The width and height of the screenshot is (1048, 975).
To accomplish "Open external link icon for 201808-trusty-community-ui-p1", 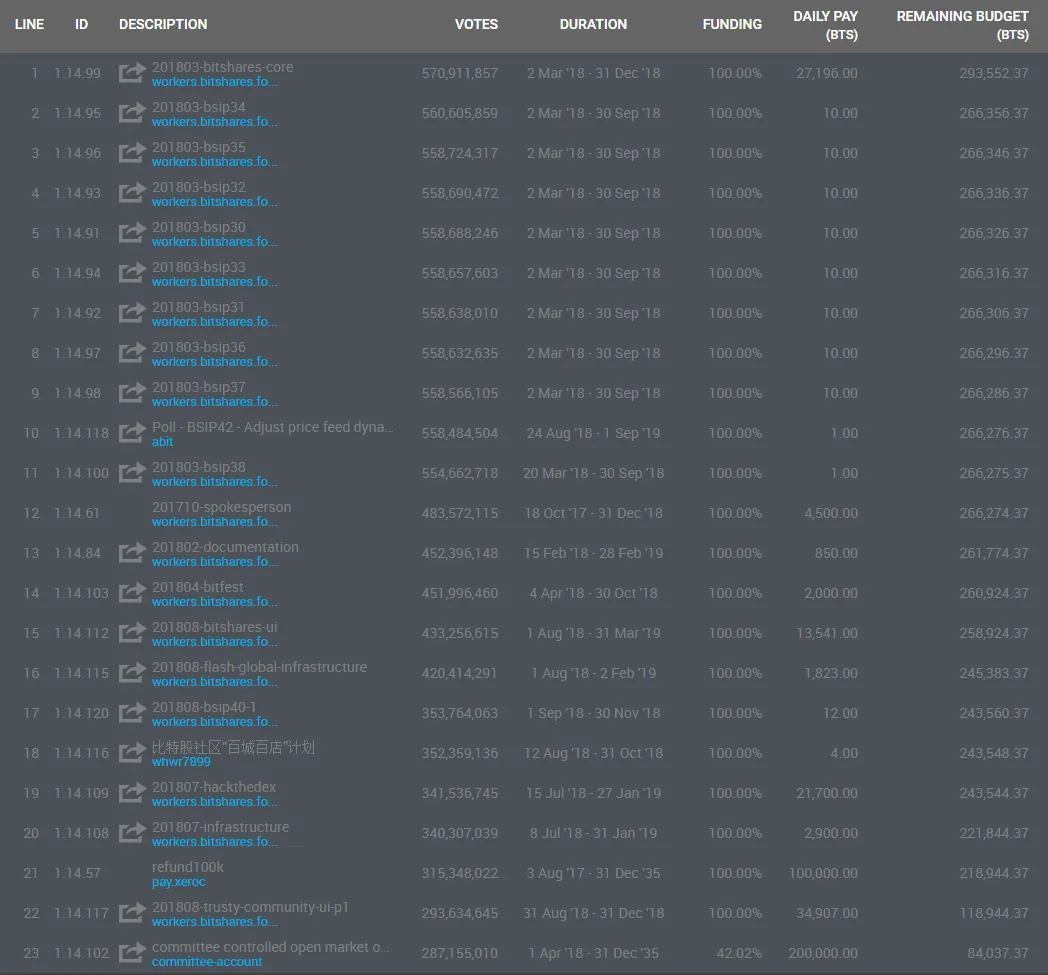I will pos(132,913).
